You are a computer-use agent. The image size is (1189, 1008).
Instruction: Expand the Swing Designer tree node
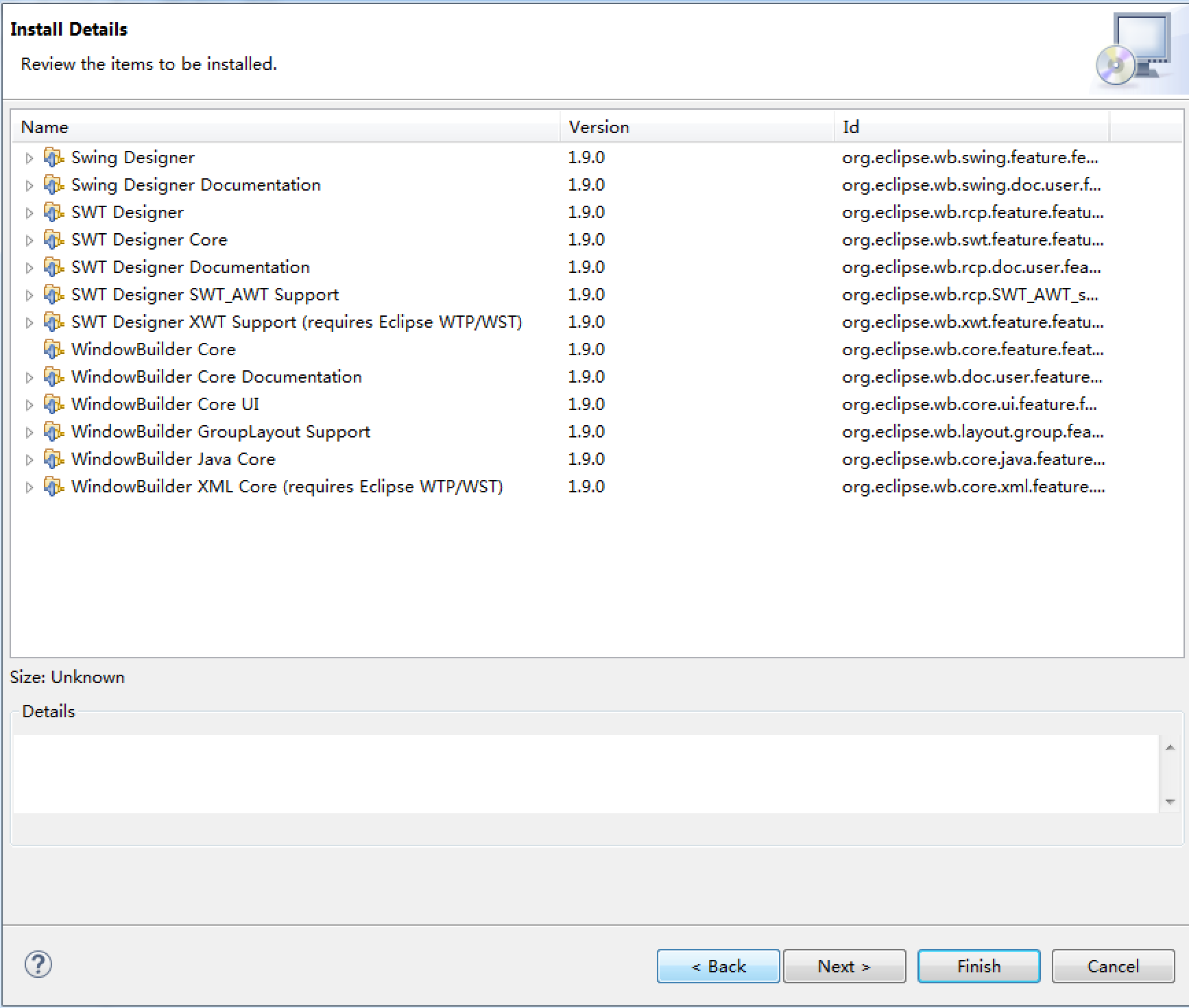(29, 158)
